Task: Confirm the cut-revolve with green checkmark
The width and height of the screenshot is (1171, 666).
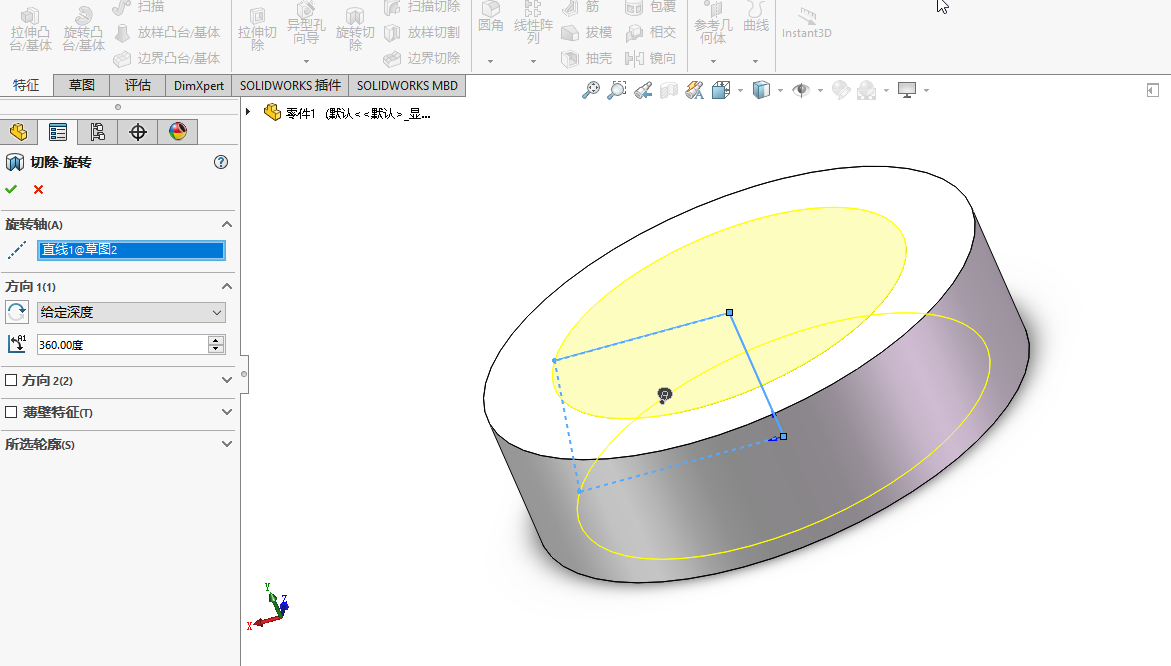Action: pyautogui.click(x=11, y=189)
